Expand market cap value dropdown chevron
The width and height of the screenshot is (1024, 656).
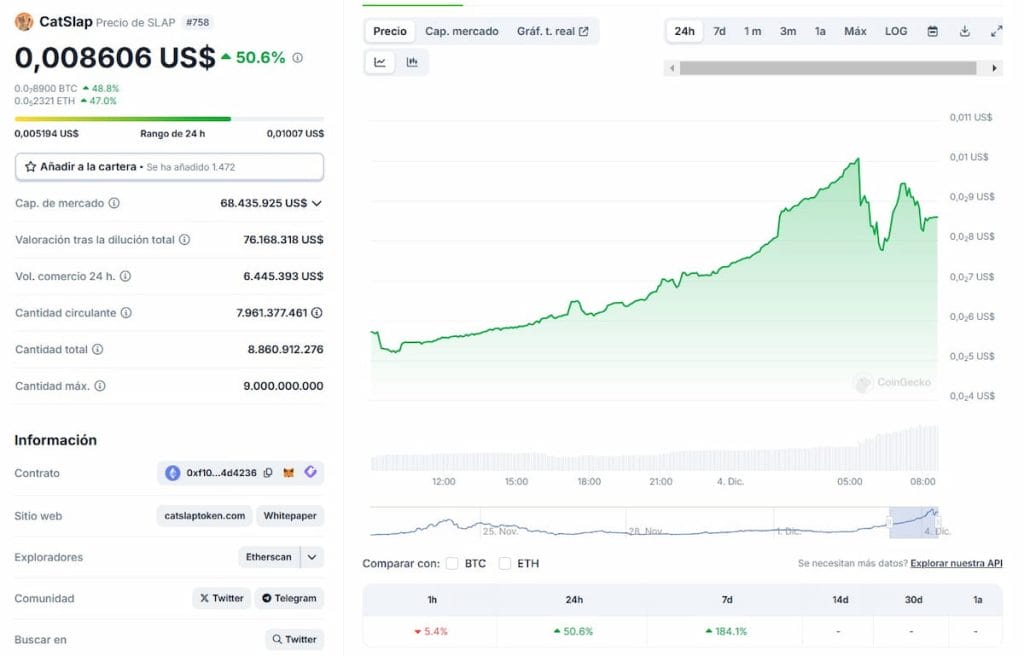(317, 203)
